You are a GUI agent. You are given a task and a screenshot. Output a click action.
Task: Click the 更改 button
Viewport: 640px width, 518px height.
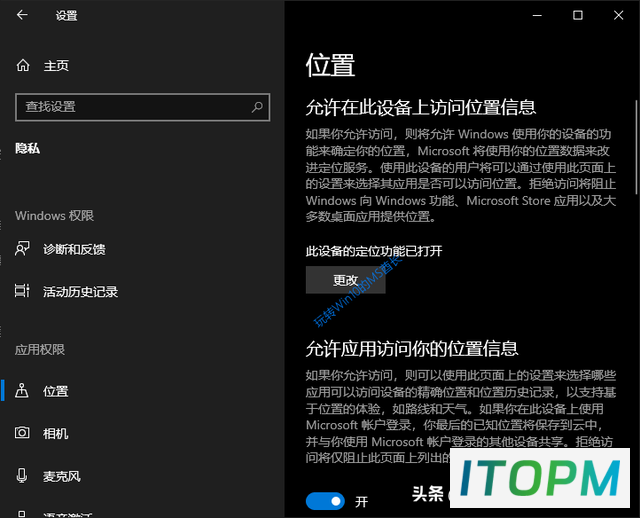click(345, 280)
